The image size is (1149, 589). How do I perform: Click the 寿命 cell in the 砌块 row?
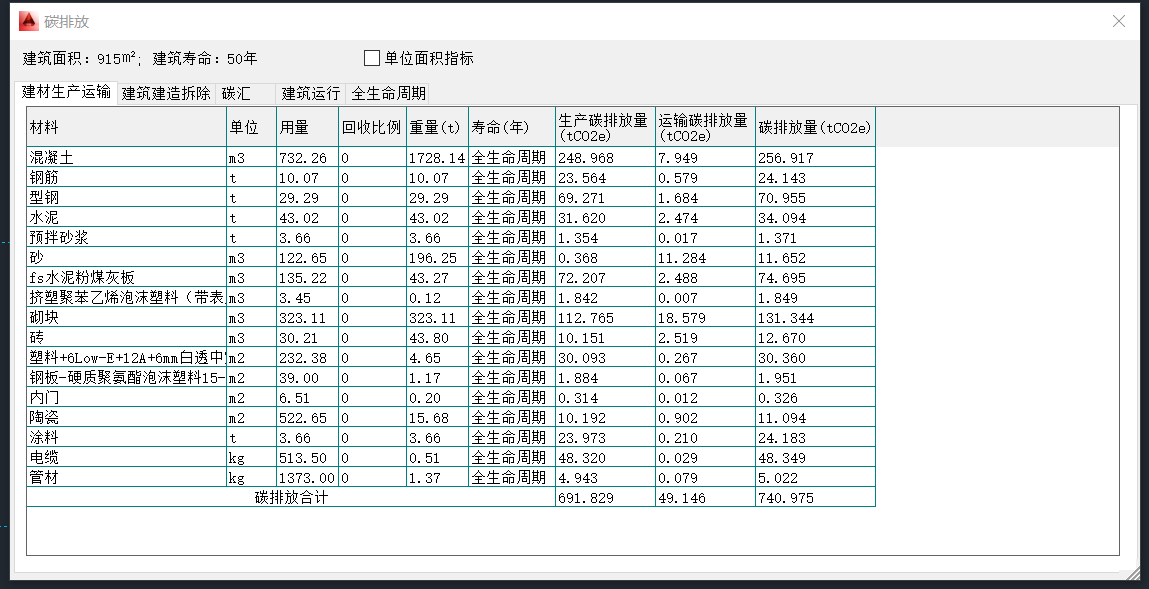pos(509,318)
